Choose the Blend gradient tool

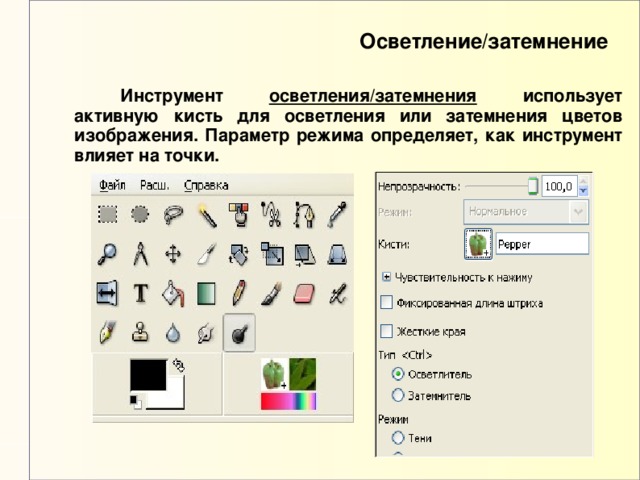(206, 293)
